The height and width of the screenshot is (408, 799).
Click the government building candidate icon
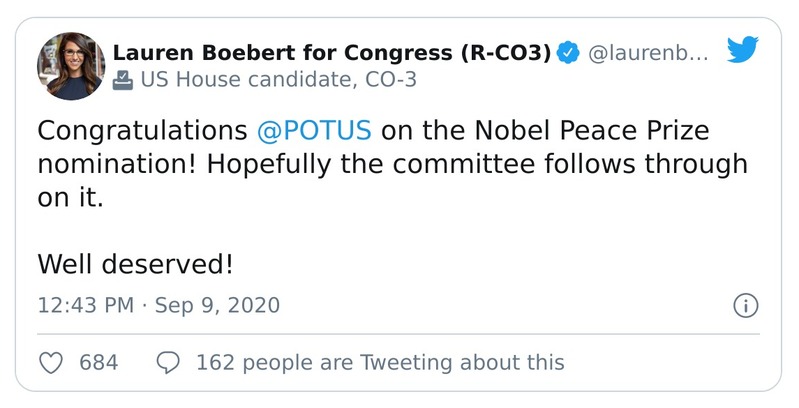coord(122,80)
